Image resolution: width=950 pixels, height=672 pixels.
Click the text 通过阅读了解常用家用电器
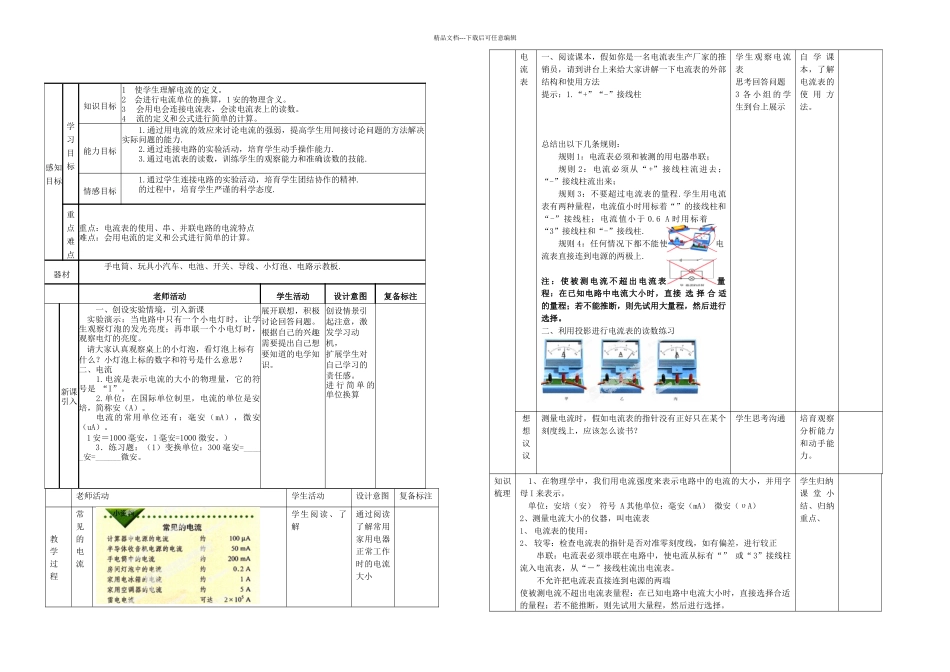(x=373, y=545)
